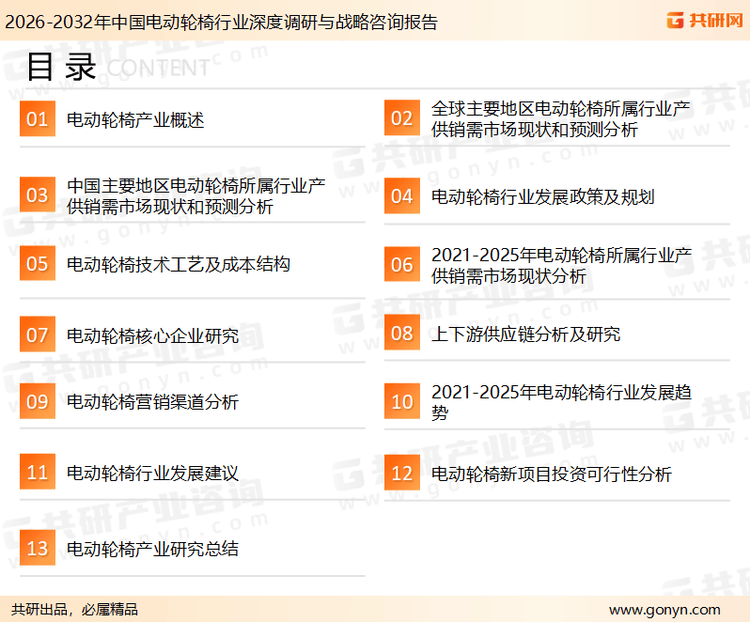Image resolution: width=750 pixels, height=622 pixels.
Task: Go to 电动轮椅新项目投资可行性分析 chapter
Action: [551, 473]
